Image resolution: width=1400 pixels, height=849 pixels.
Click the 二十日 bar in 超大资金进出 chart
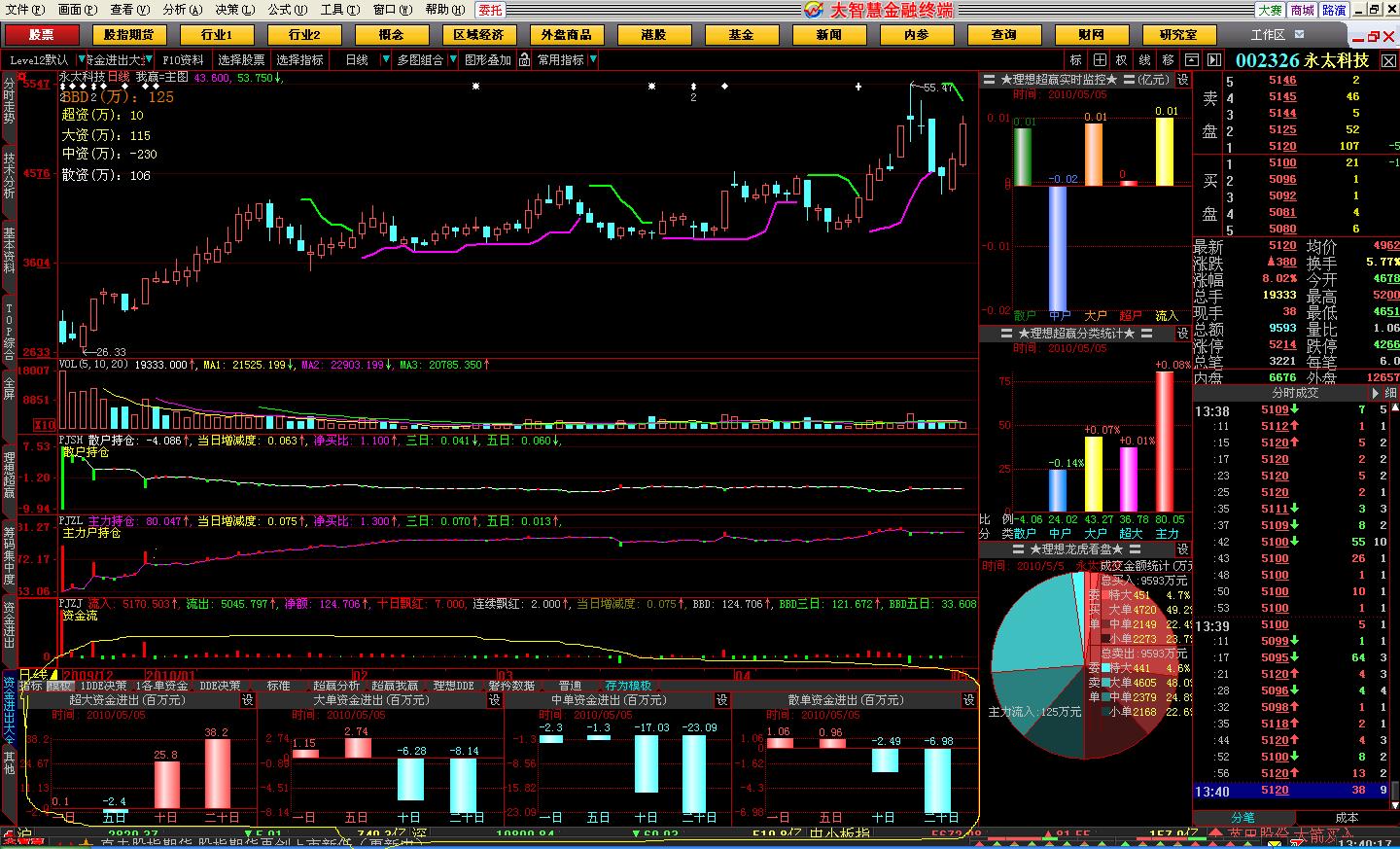[x=218, y=773]
